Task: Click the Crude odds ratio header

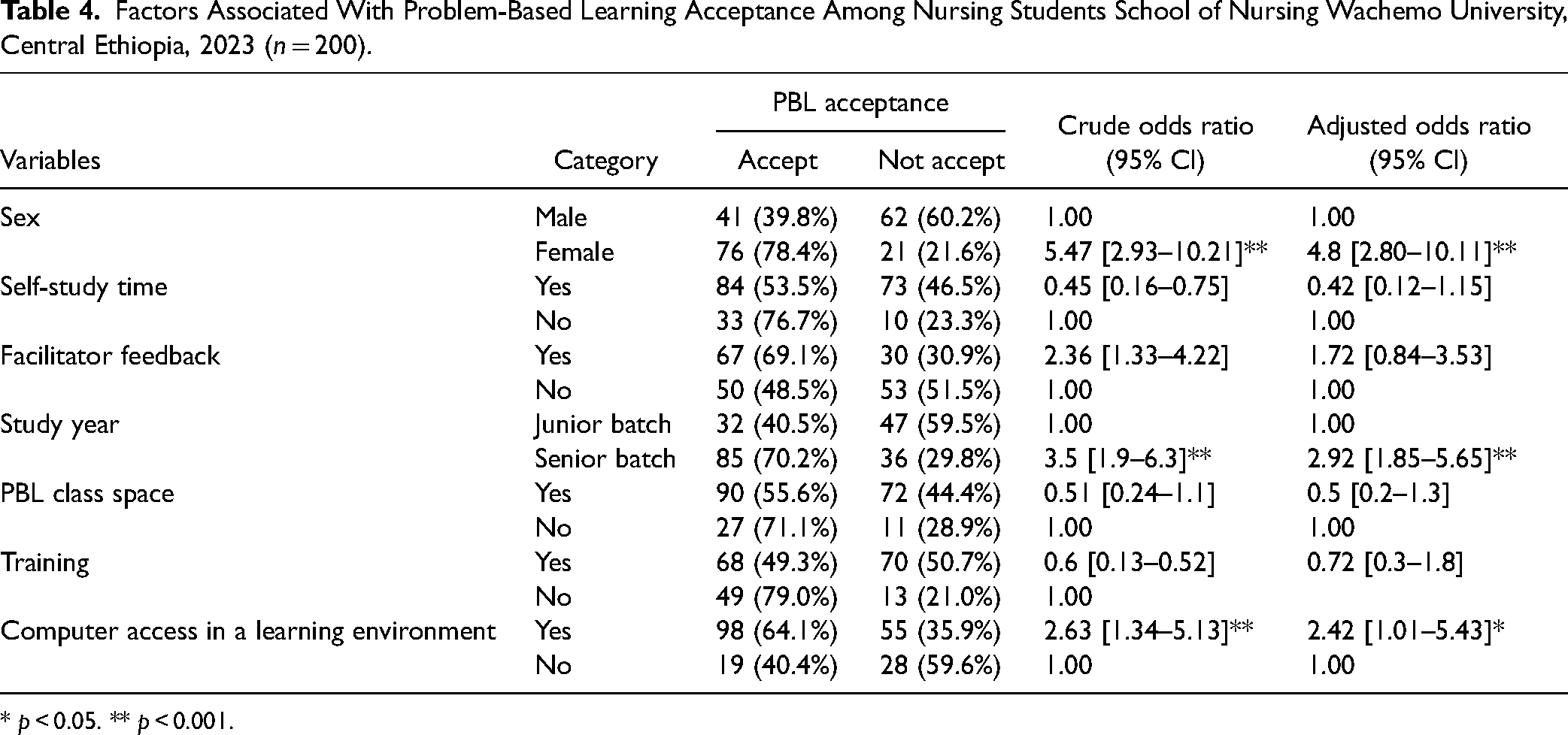Action: pos(1155,143)
